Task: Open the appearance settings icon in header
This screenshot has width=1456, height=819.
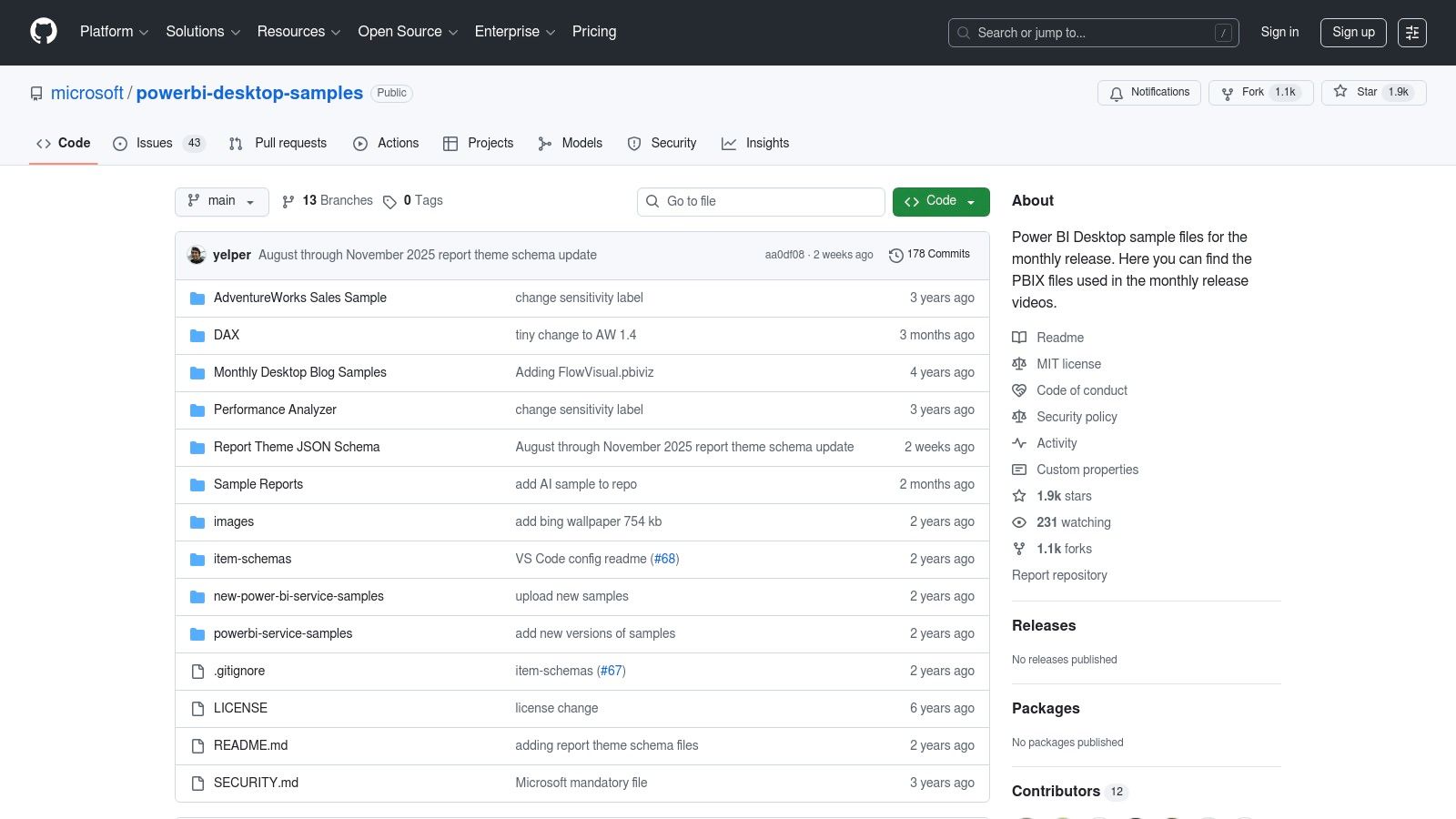Action: pos(1411,33)
